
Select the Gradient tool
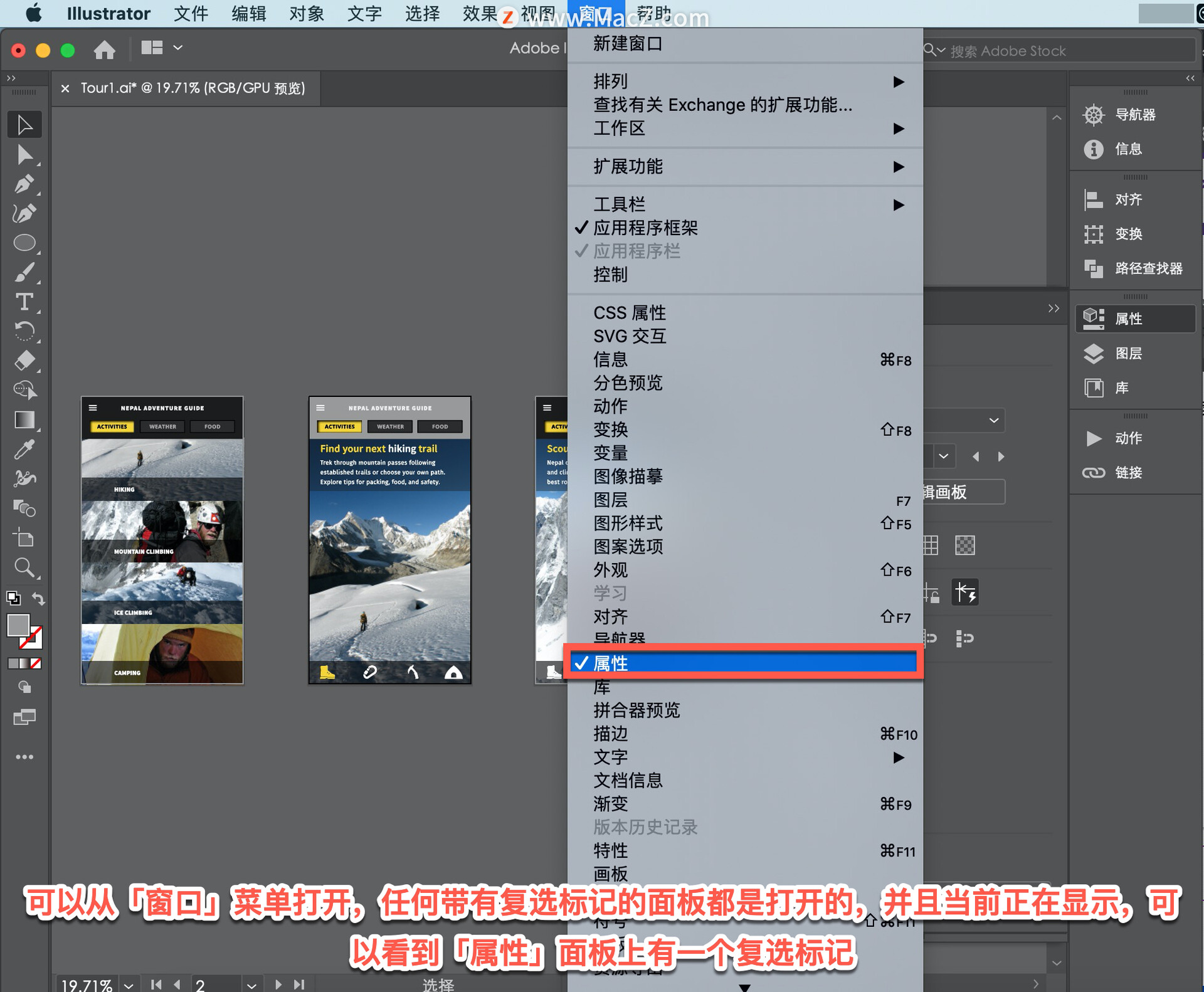tap(24, 419)
